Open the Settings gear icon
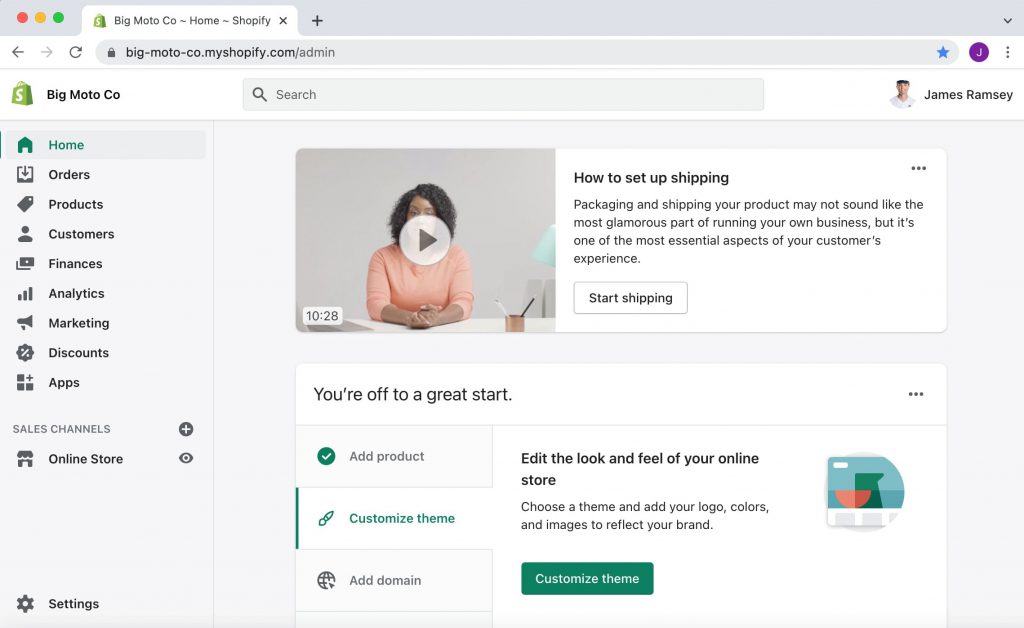This screenshot has height=628, width=1024. point(25,604)
